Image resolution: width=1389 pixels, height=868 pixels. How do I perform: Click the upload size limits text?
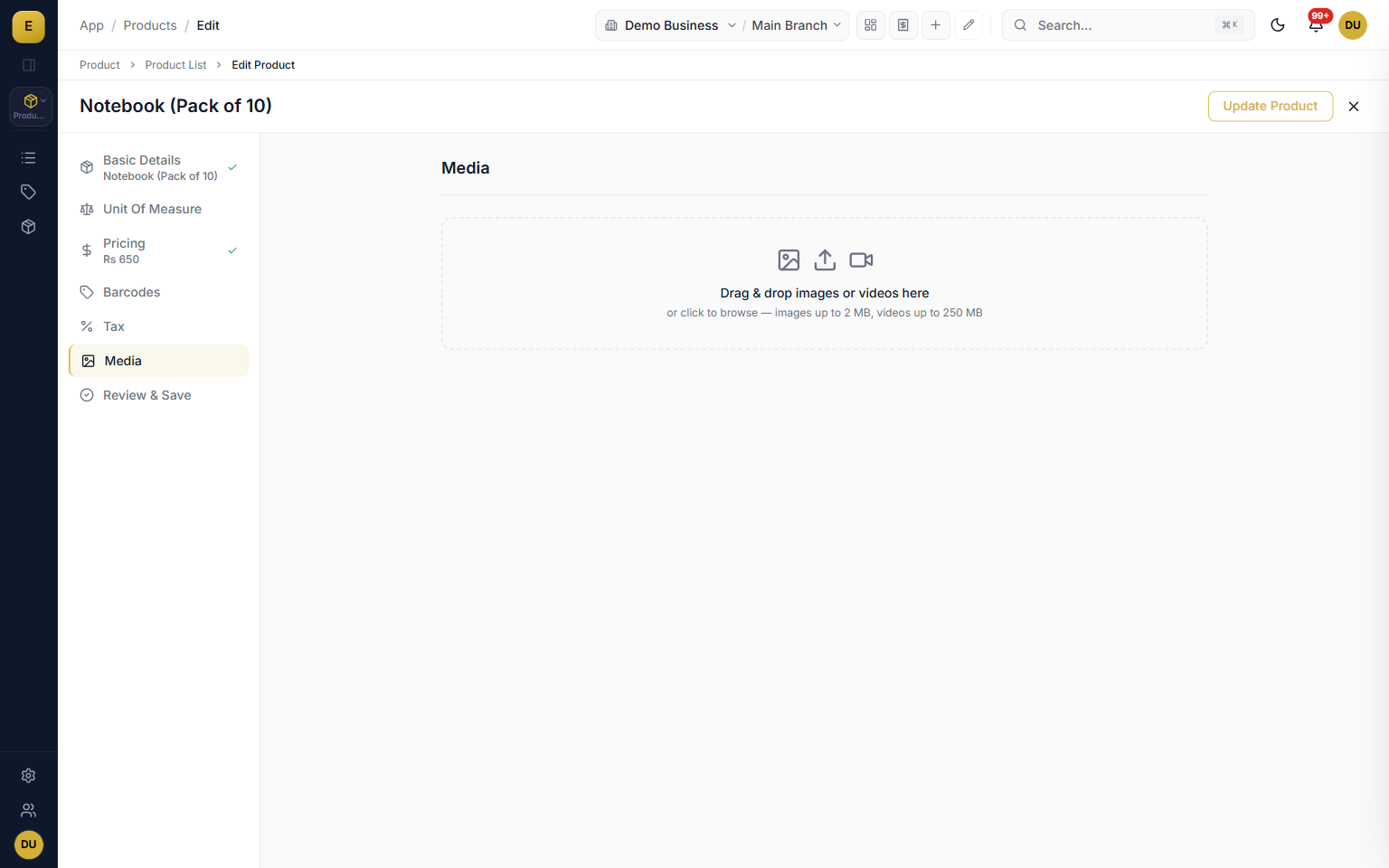click(x=825, y=313)
